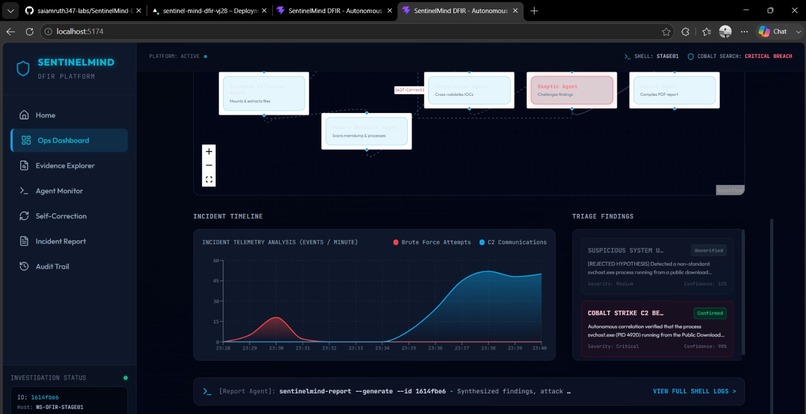The height and width of the screenshot is (414, 806).
Task: Click the React Flow attribution link
Action: point(730,190)
